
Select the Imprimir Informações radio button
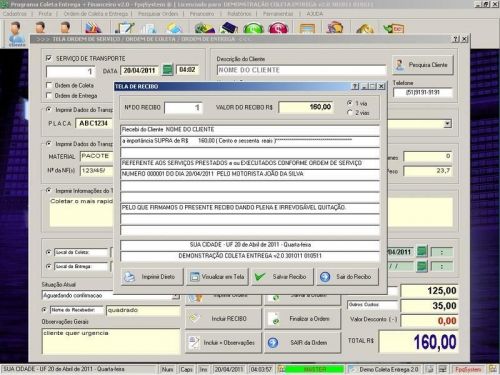[49, 190]
